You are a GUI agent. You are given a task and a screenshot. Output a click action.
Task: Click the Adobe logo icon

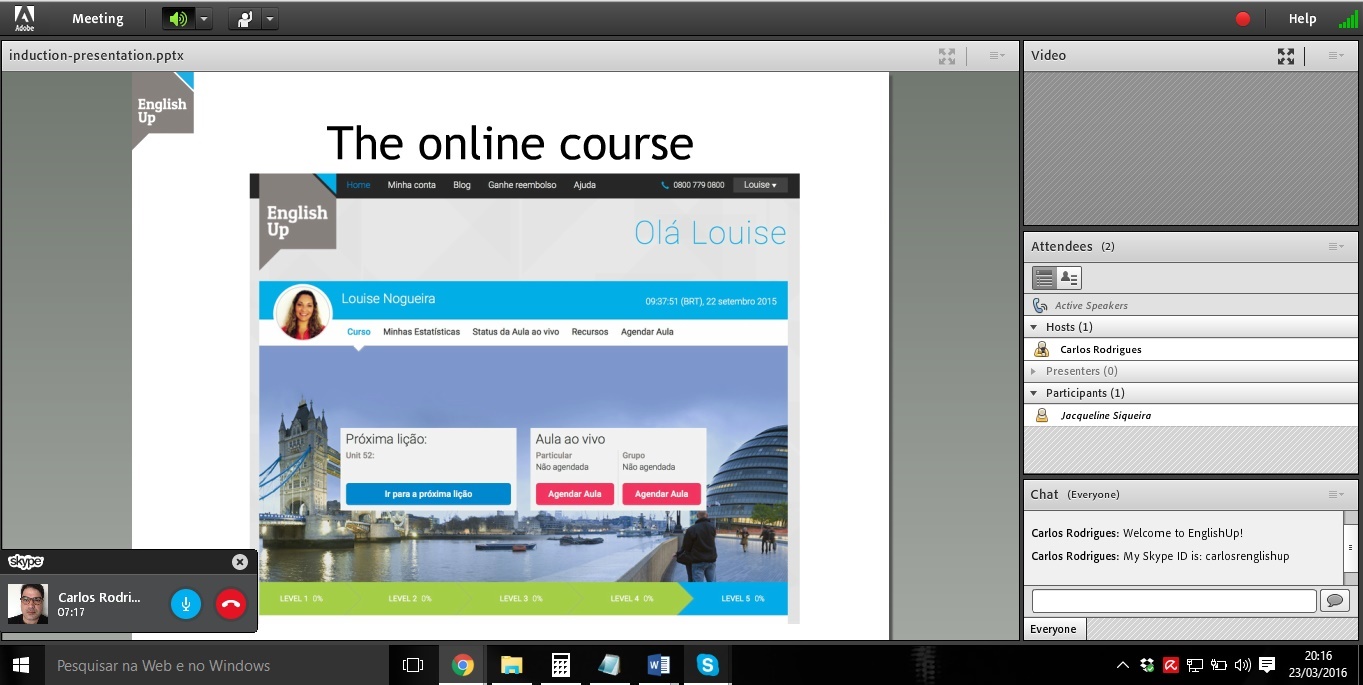coord(24,18)
